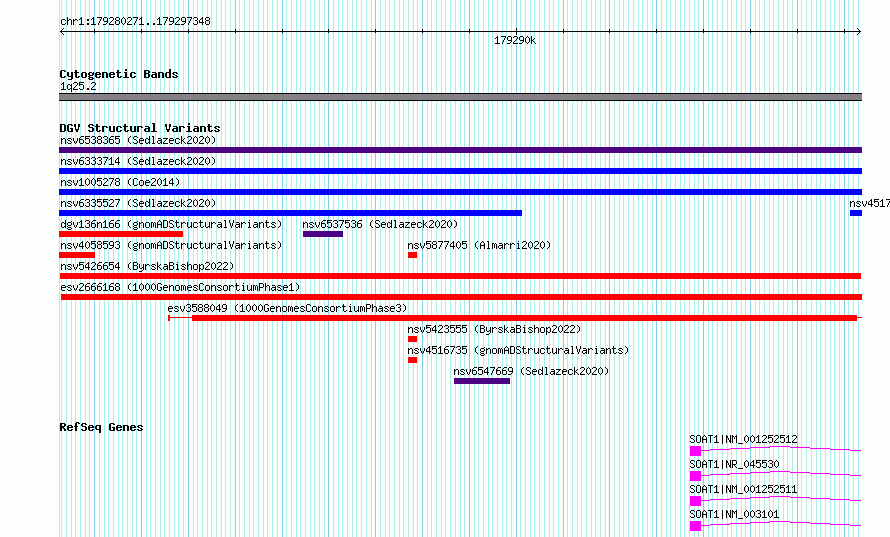Click the right arrow end of ruler
The width and height of the screenshot is (890, 537).
[859, 32]
